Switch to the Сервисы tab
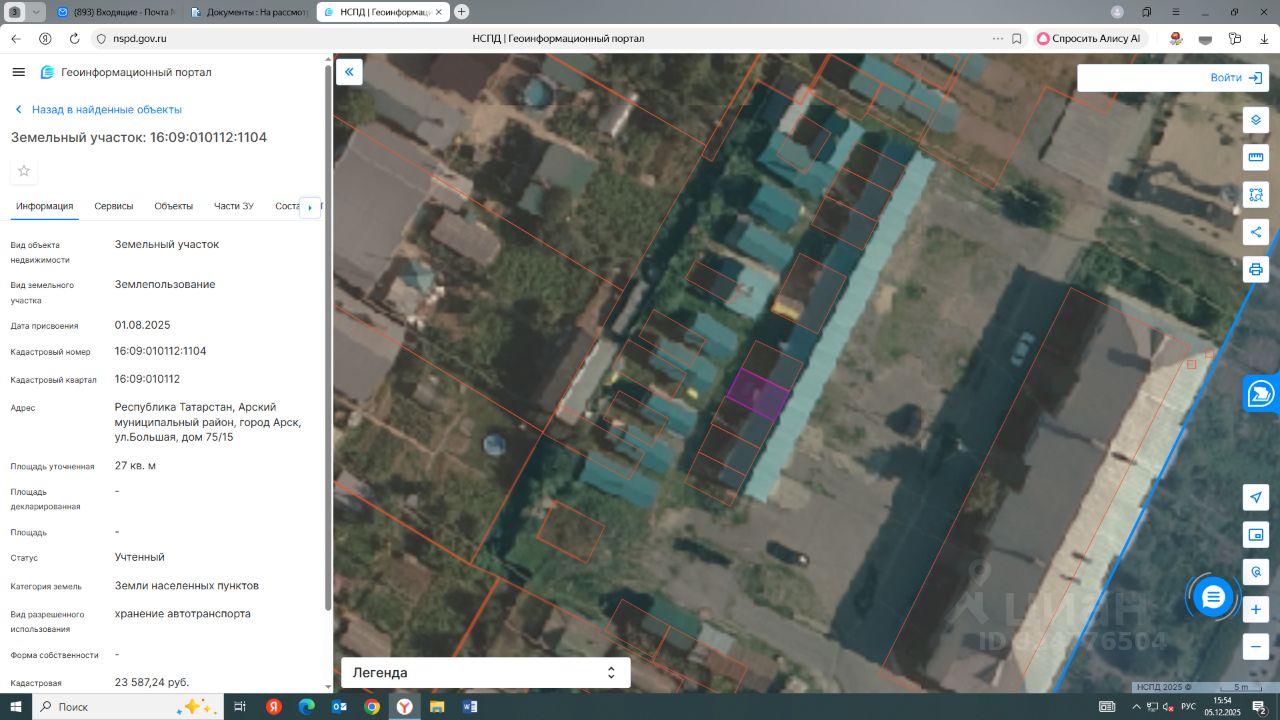The image size is (1280, 720). 114,206
